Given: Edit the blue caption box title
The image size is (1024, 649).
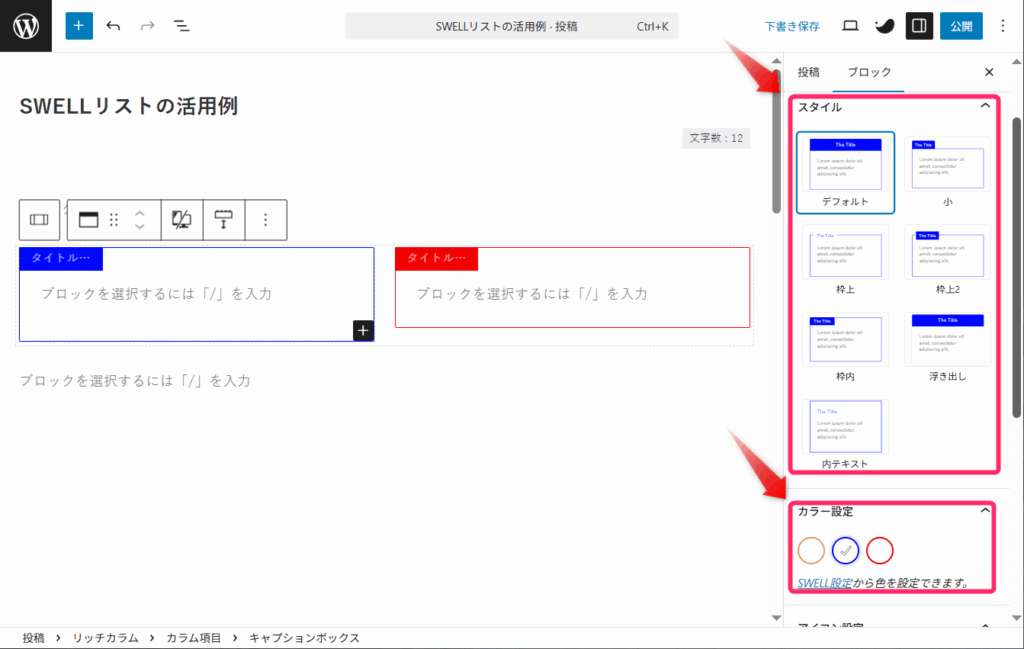Looking at the screenshot, I should coord(61,258).
